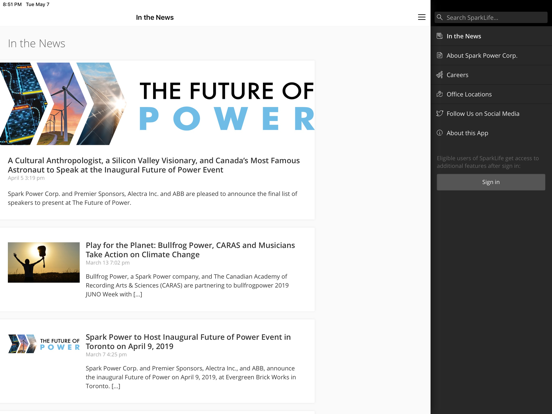Viewport: 552px width, 414px height.
Task: Focus the Search SparkLife field
Action: coord(491,17)
